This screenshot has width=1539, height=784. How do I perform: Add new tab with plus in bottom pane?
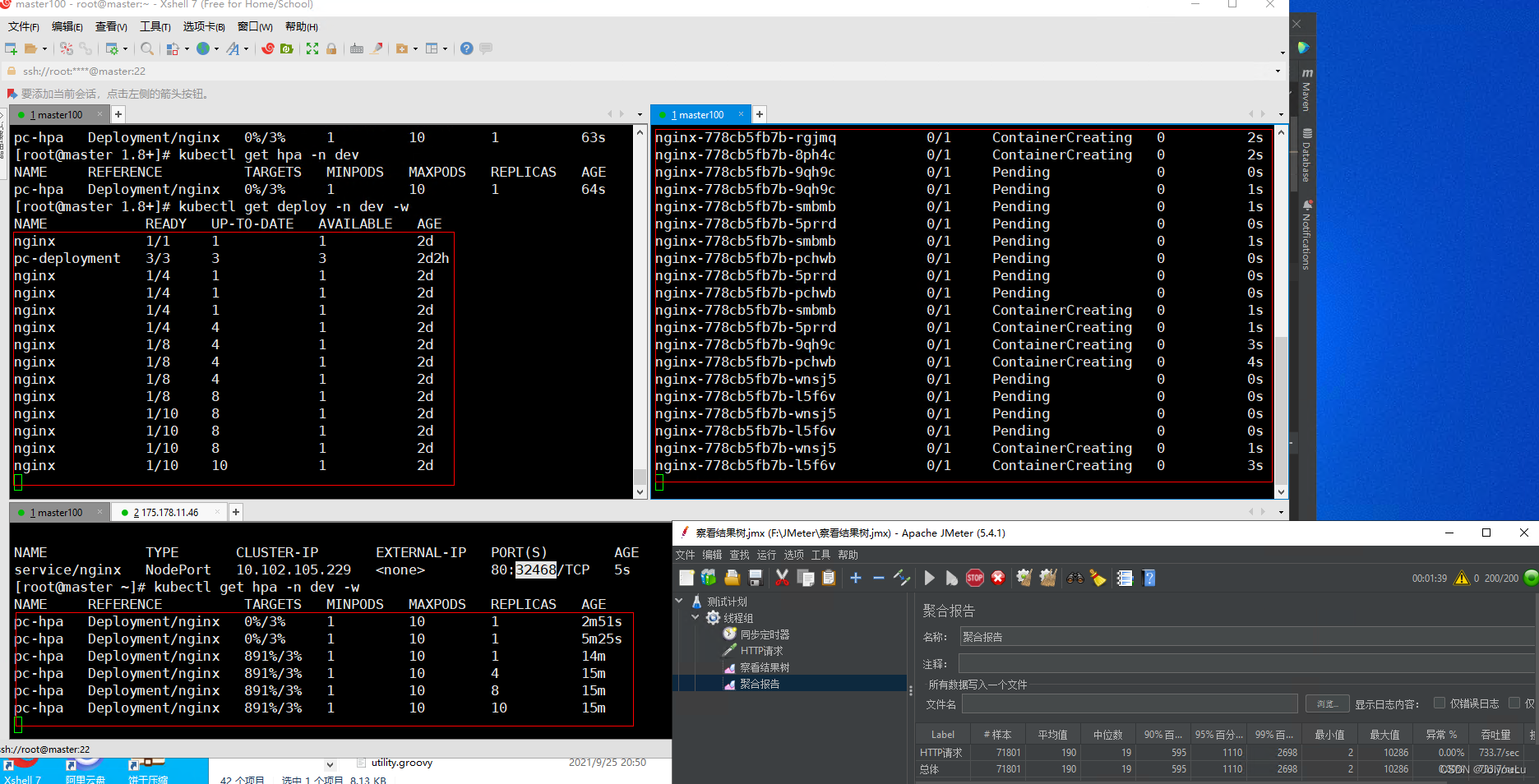[x=236, y=512]
